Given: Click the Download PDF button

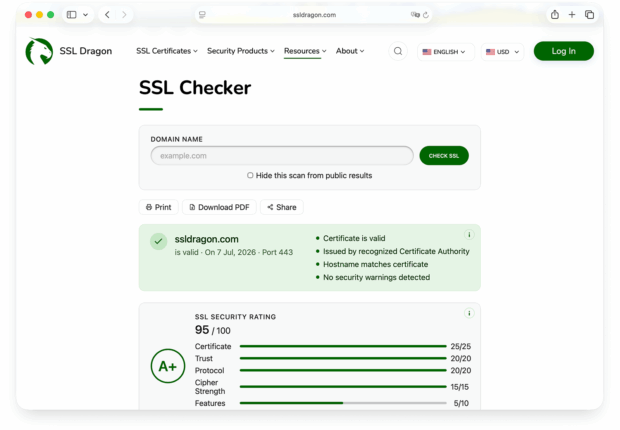Looking at the screenshot, I should 219,207.
